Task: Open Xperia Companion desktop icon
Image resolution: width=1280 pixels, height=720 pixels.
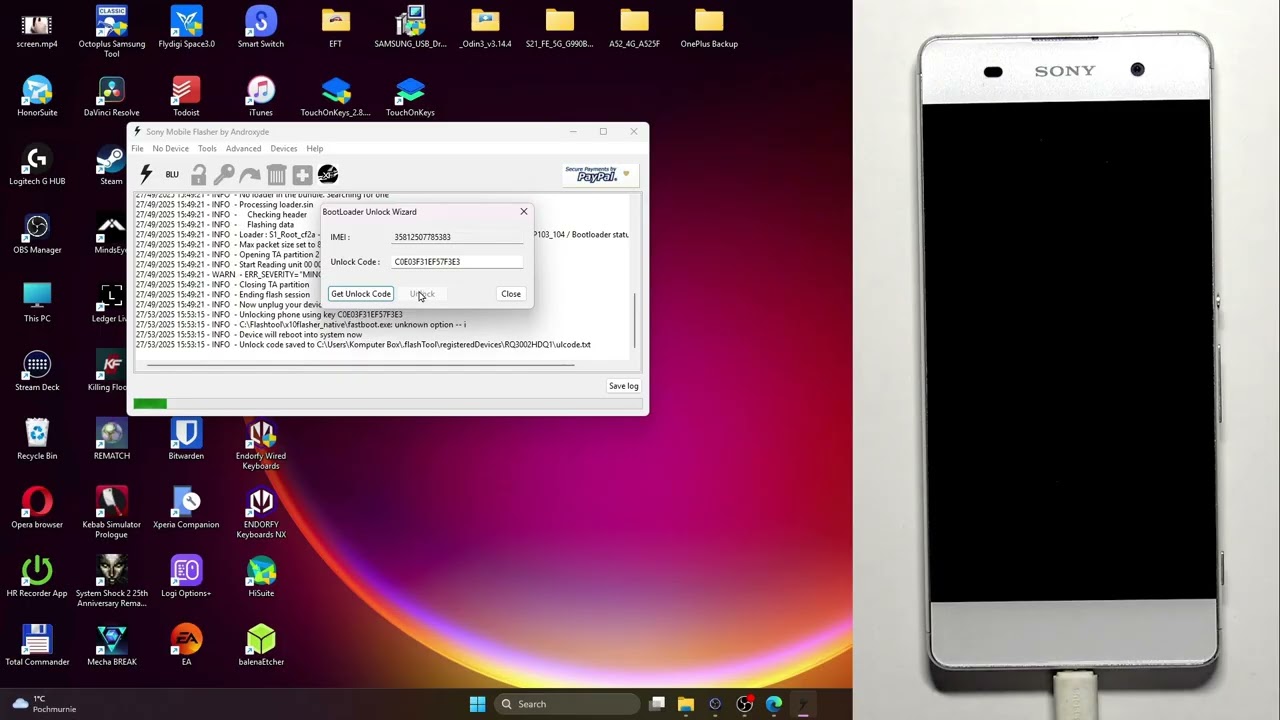Action: click(x=186, y=510)
